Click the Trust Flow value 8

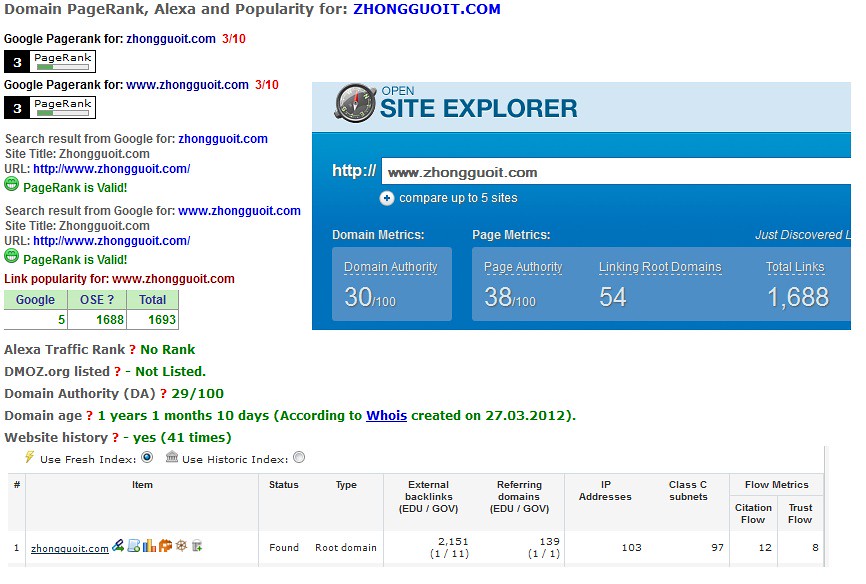[815, 548]
